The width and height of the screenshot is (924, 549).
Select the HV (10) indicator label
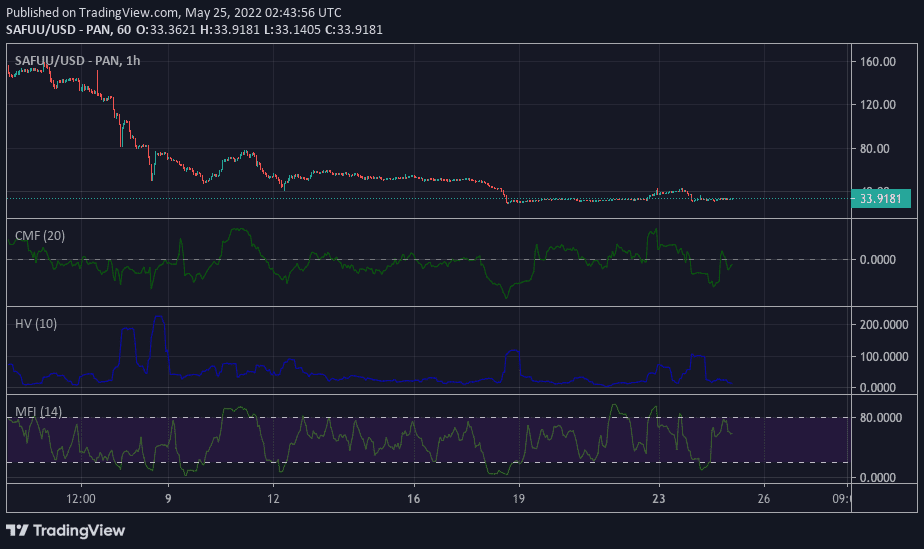point(36,323)
